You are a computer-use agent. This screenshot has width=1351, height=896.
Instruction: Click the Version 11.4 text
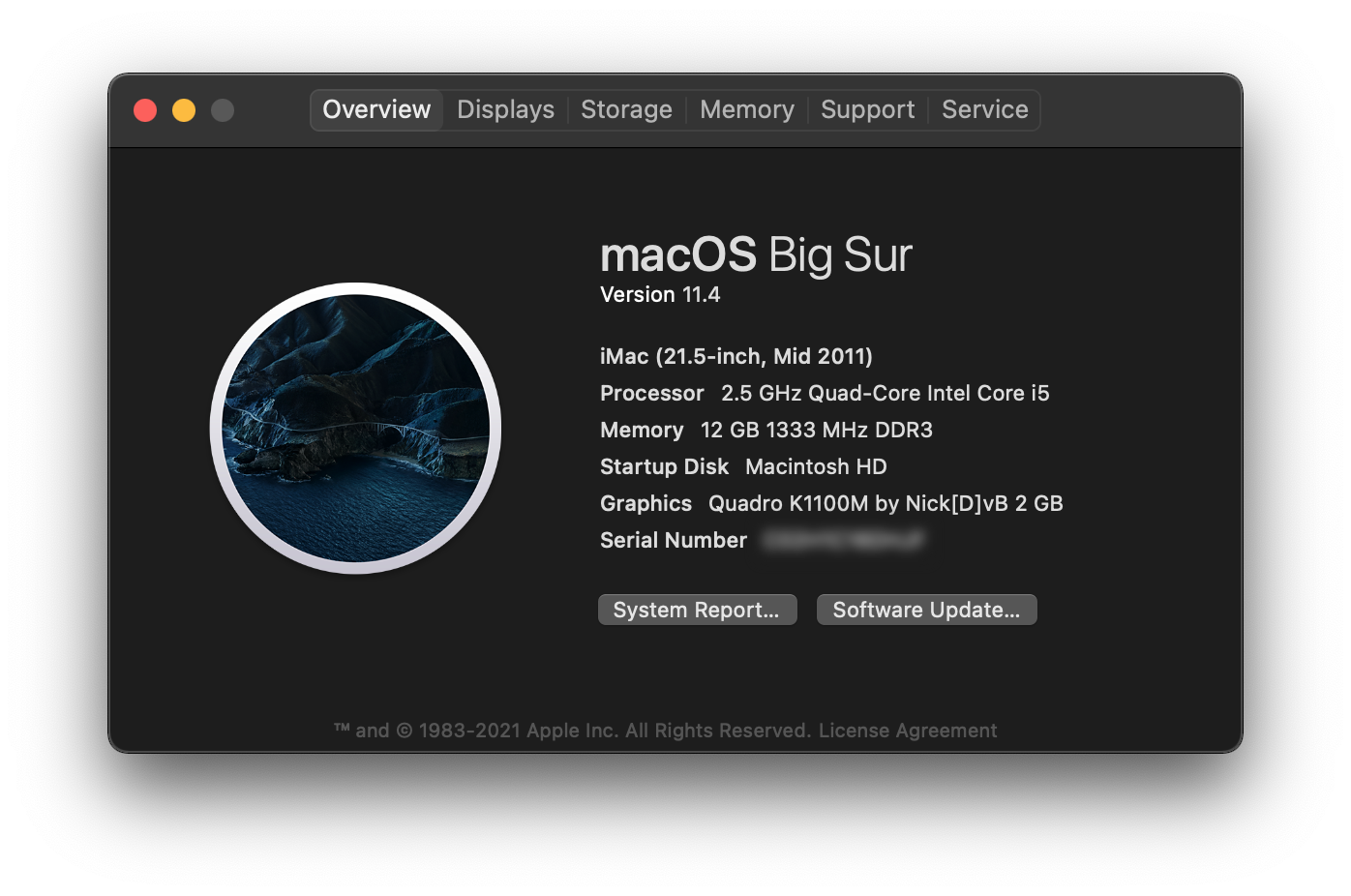click(x=660, y=294)
